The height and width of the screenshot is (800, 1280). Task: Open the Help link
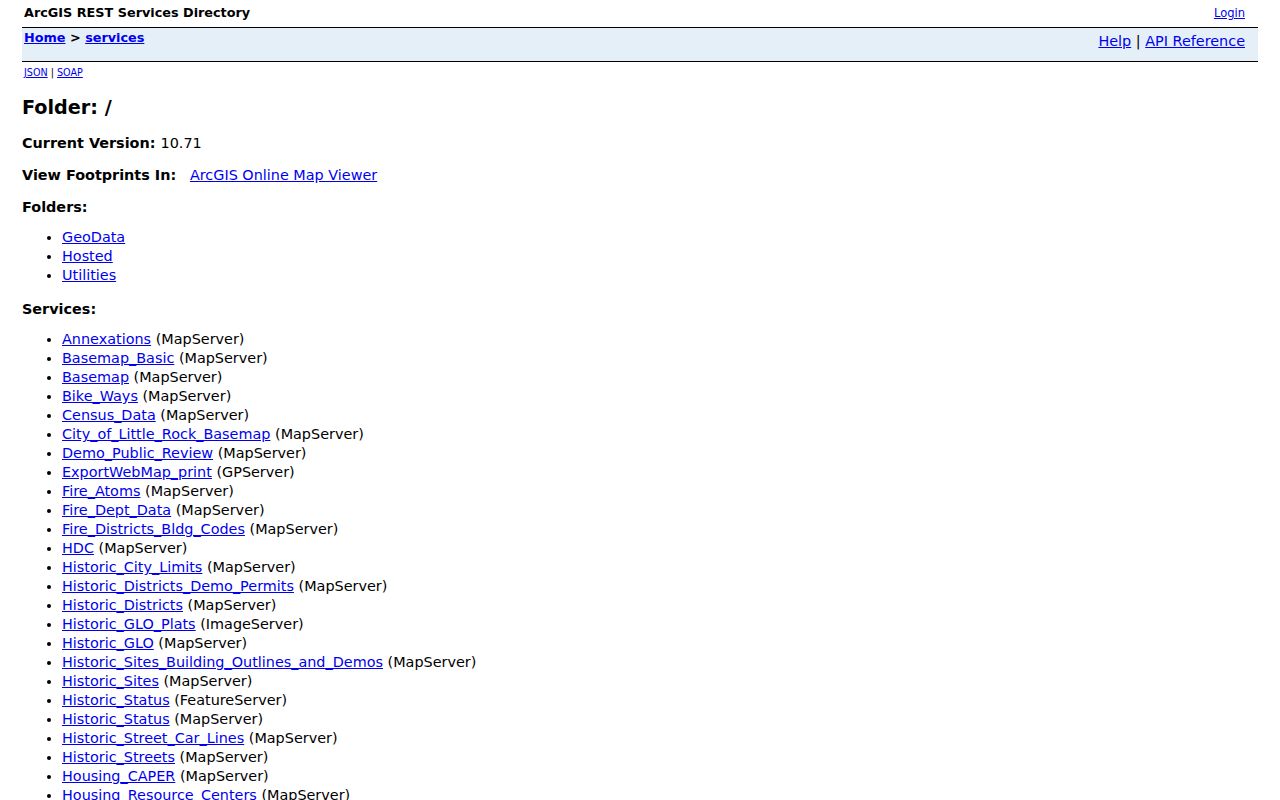1114,41
